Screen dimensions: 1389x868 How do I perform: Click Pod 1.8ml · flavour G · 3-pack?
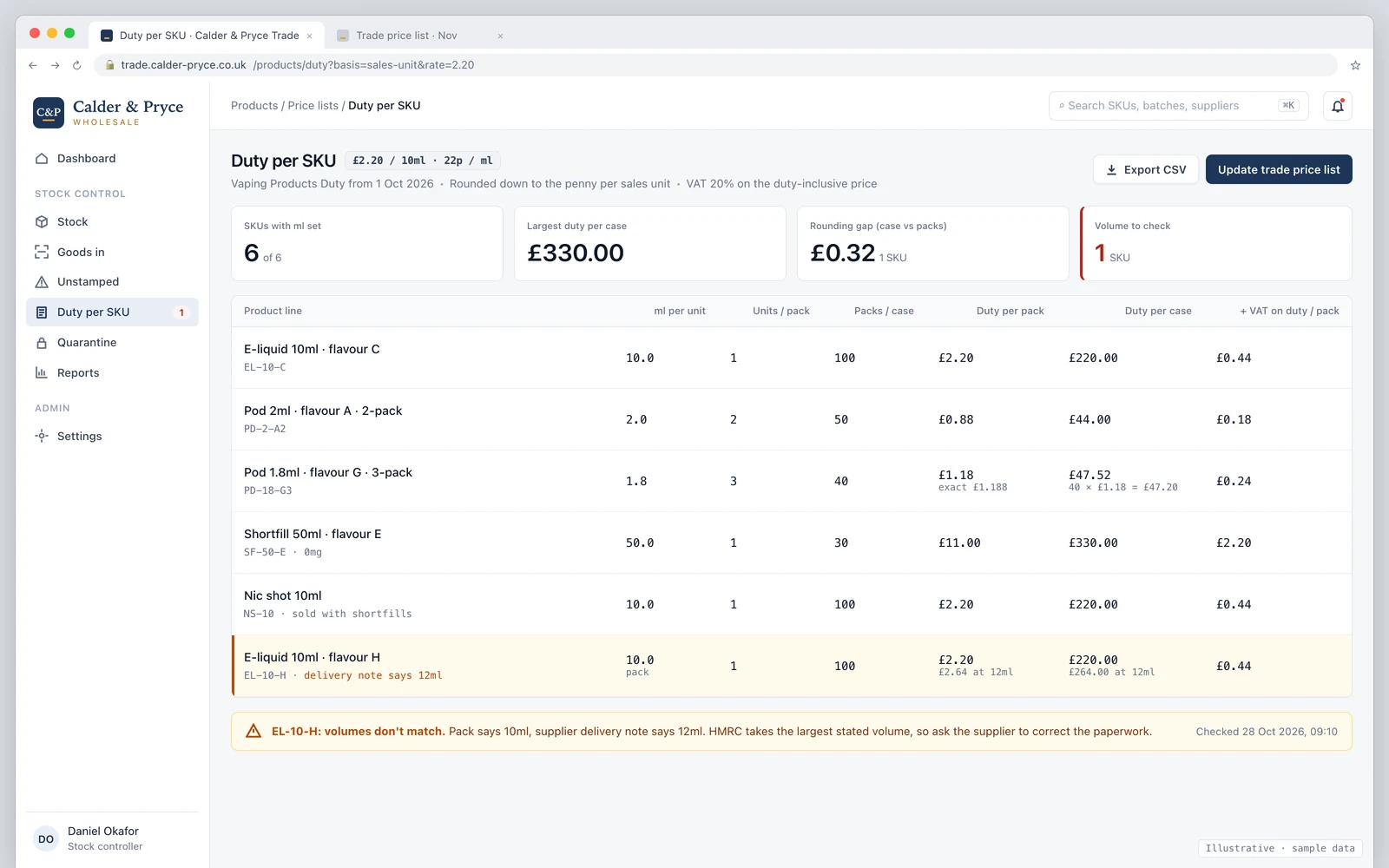coord(328,472)
